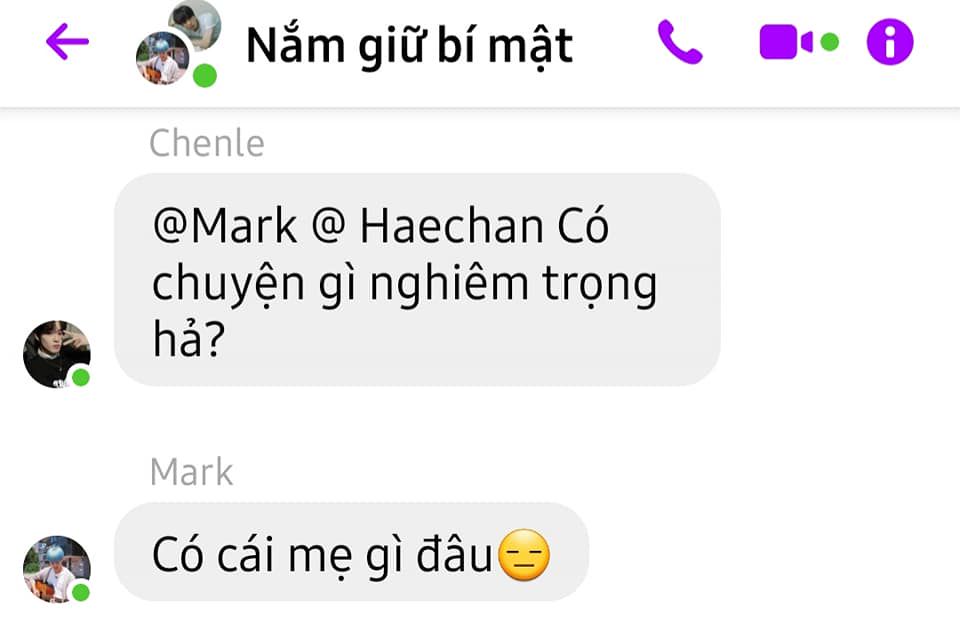Tap the upper photo in group avatar
Viewport: 960px width, 621px height.
point(196,24)
